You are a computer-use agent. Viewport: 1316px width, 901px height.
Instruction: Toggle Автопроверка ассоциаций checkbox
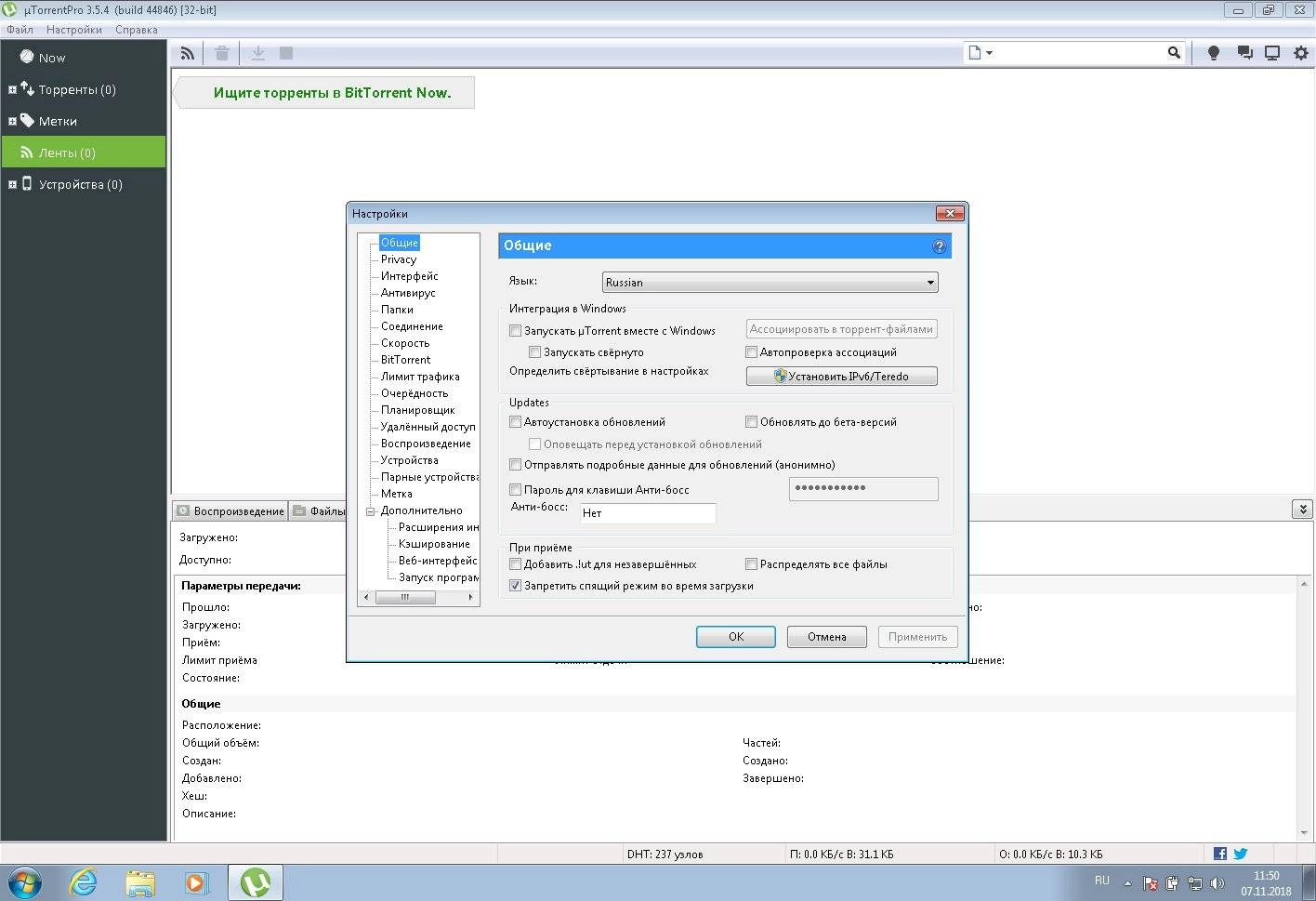coord(751,352)
